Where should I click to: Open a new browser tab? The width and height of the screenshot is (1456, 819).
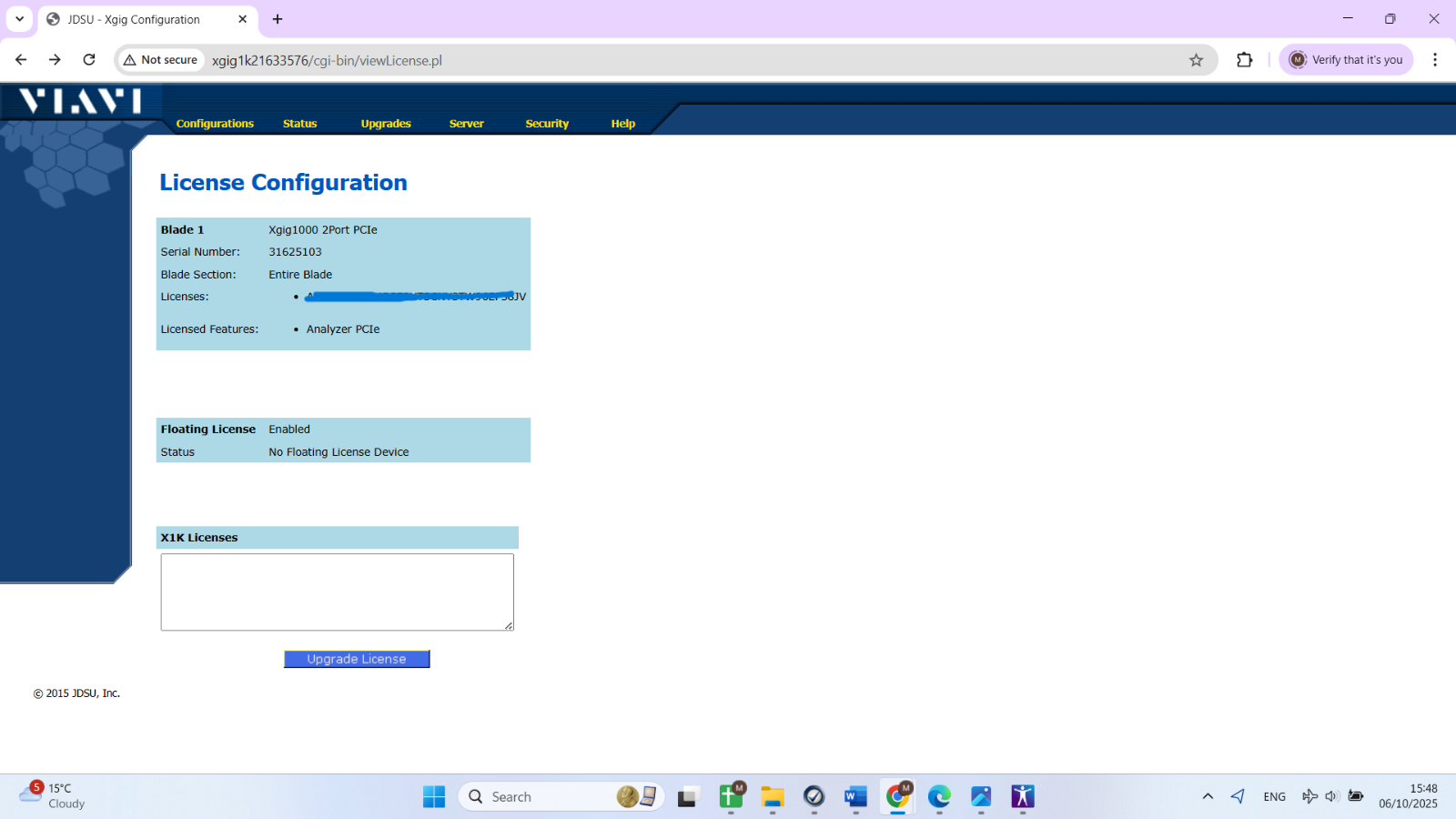[x=278, y=19]
